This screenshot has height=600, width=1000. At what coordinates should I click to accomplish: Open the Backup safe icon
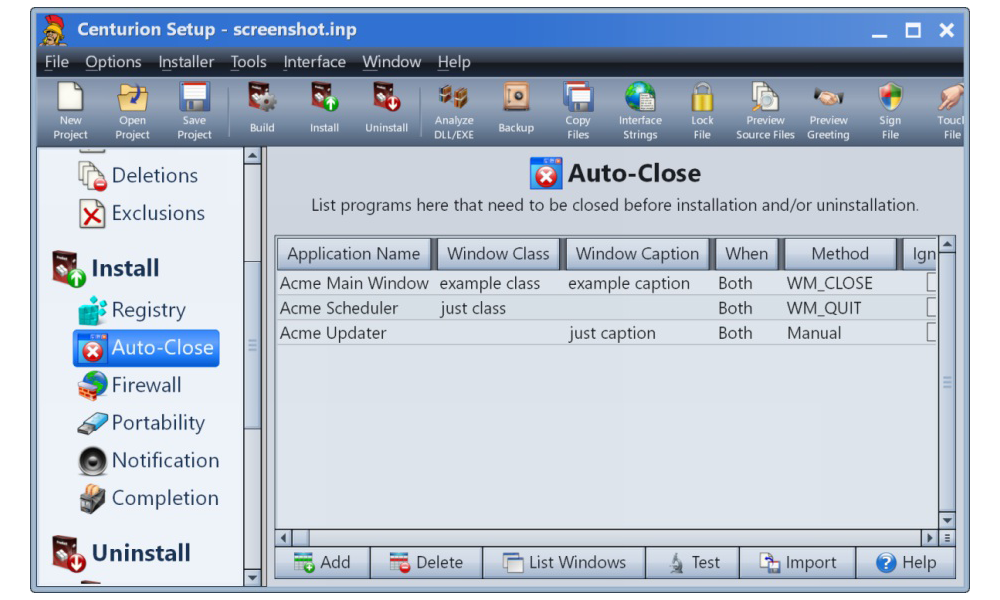(516, 110)
